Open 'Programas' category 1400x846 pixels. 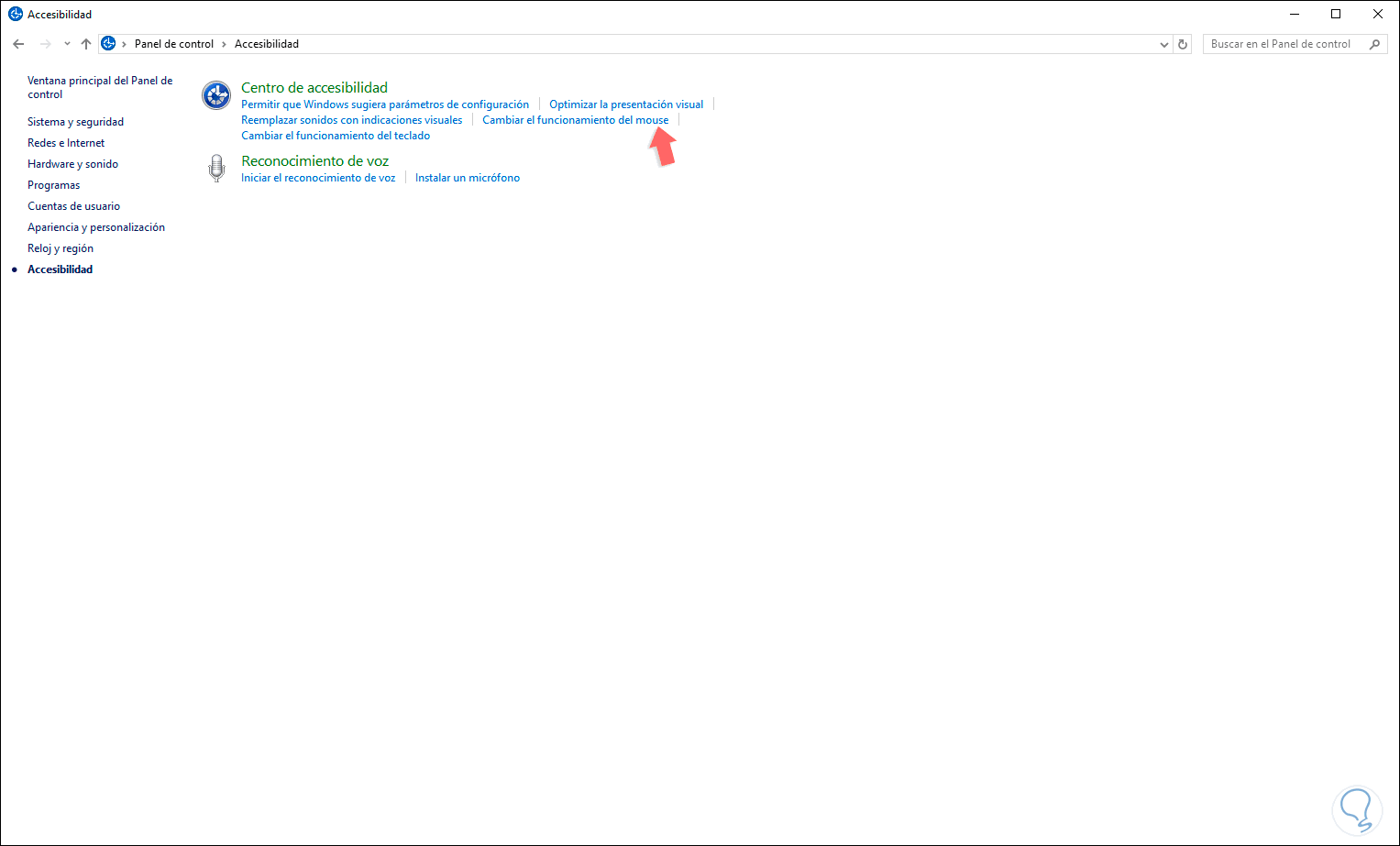point(53,185)
